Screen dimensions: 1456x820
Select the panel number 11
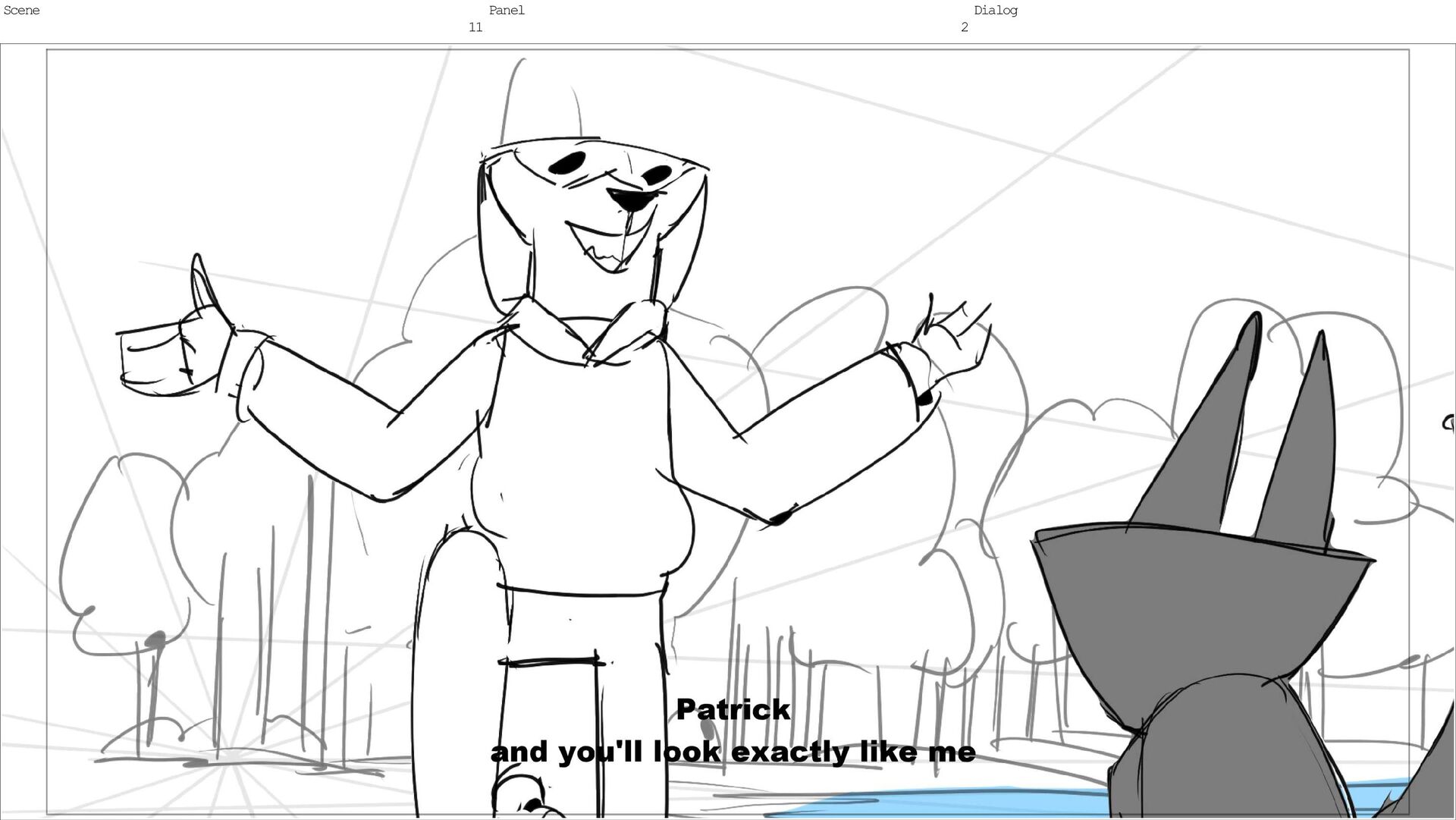(x=475, y=27)
